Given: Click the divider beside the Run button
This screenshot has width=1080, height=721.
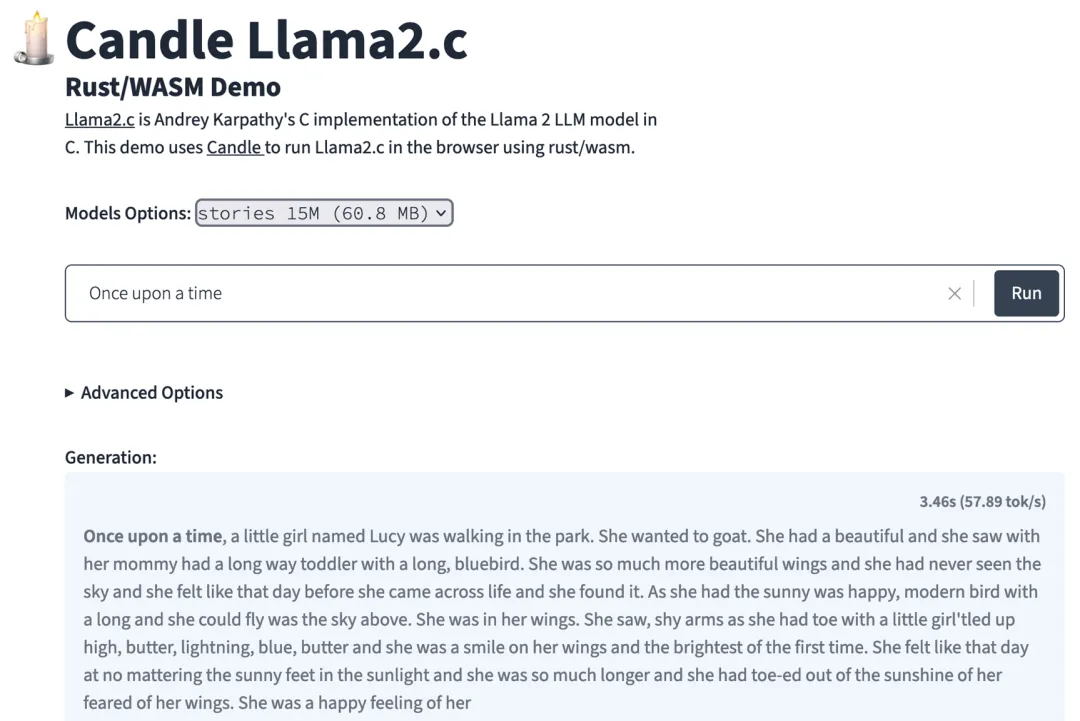Looking at the screenshot, I should [974, 293].
